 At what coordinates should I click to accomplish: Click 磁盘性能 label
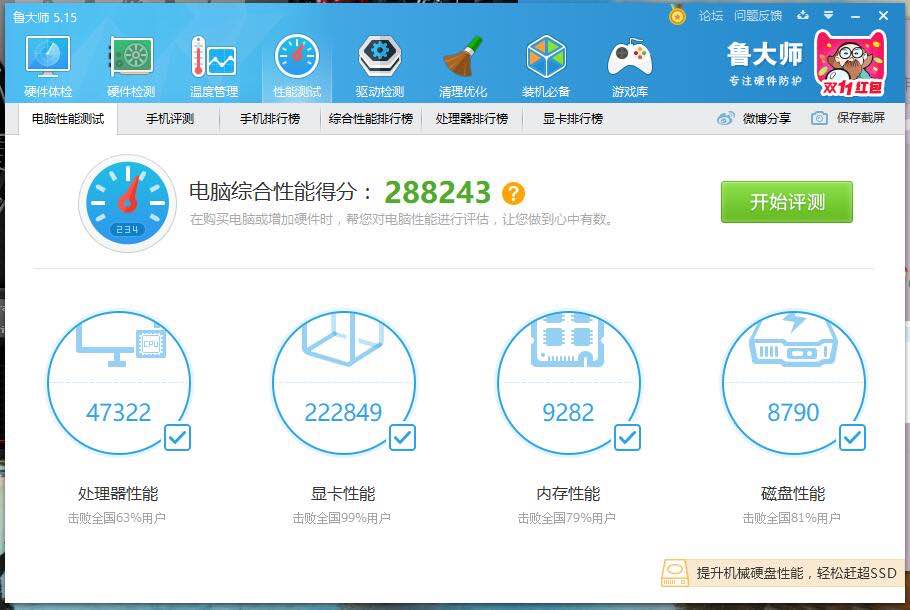[793, 494]
